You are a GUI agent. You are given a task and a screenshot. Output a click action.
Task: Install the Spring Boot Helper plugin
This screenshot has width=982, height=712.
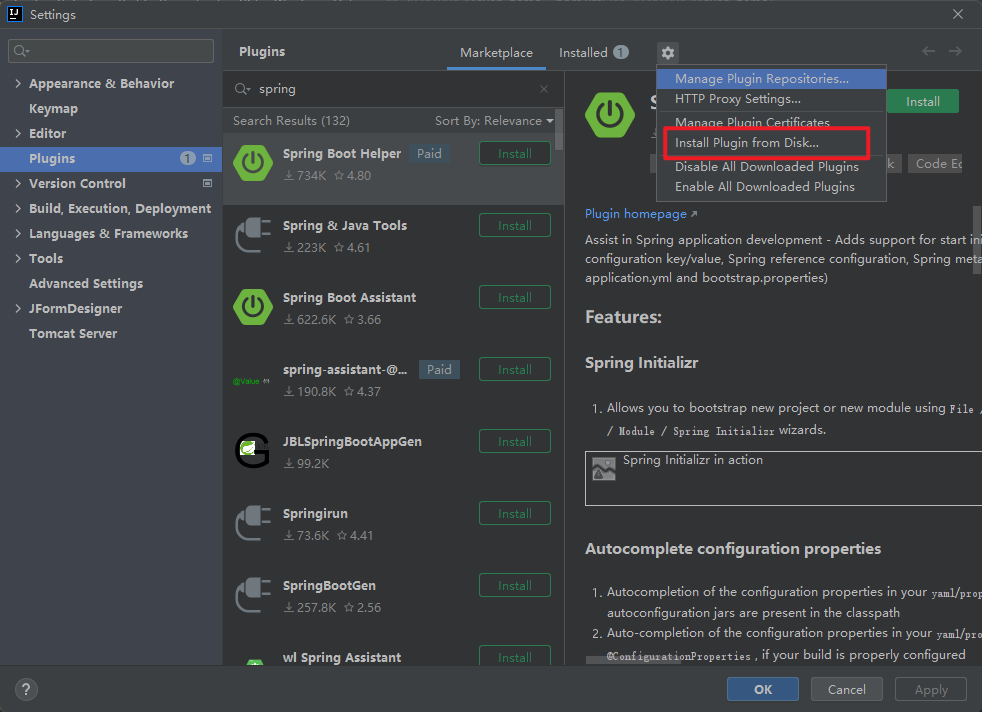click(515, 153)
